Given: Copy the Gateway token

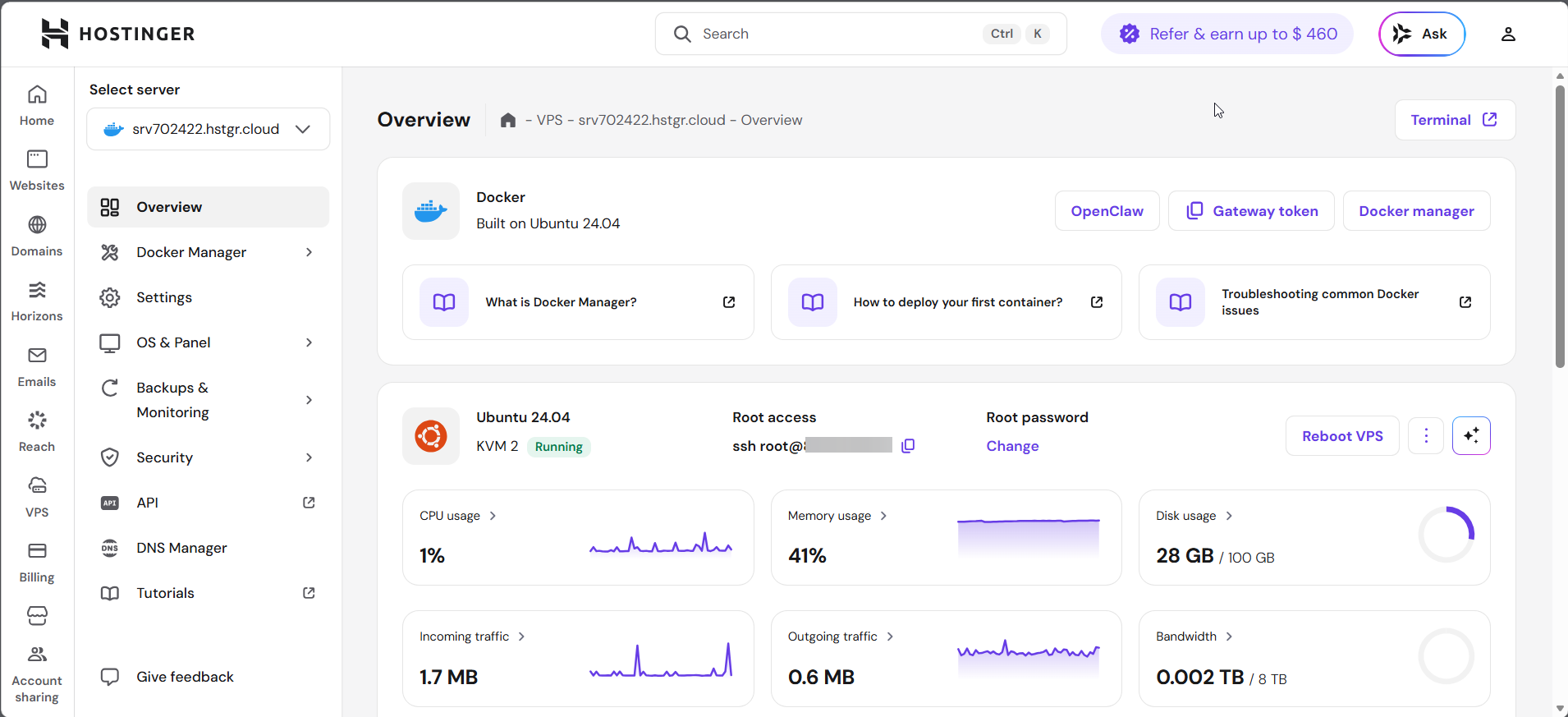Looking at the screenshot, I should (1251, 211).
